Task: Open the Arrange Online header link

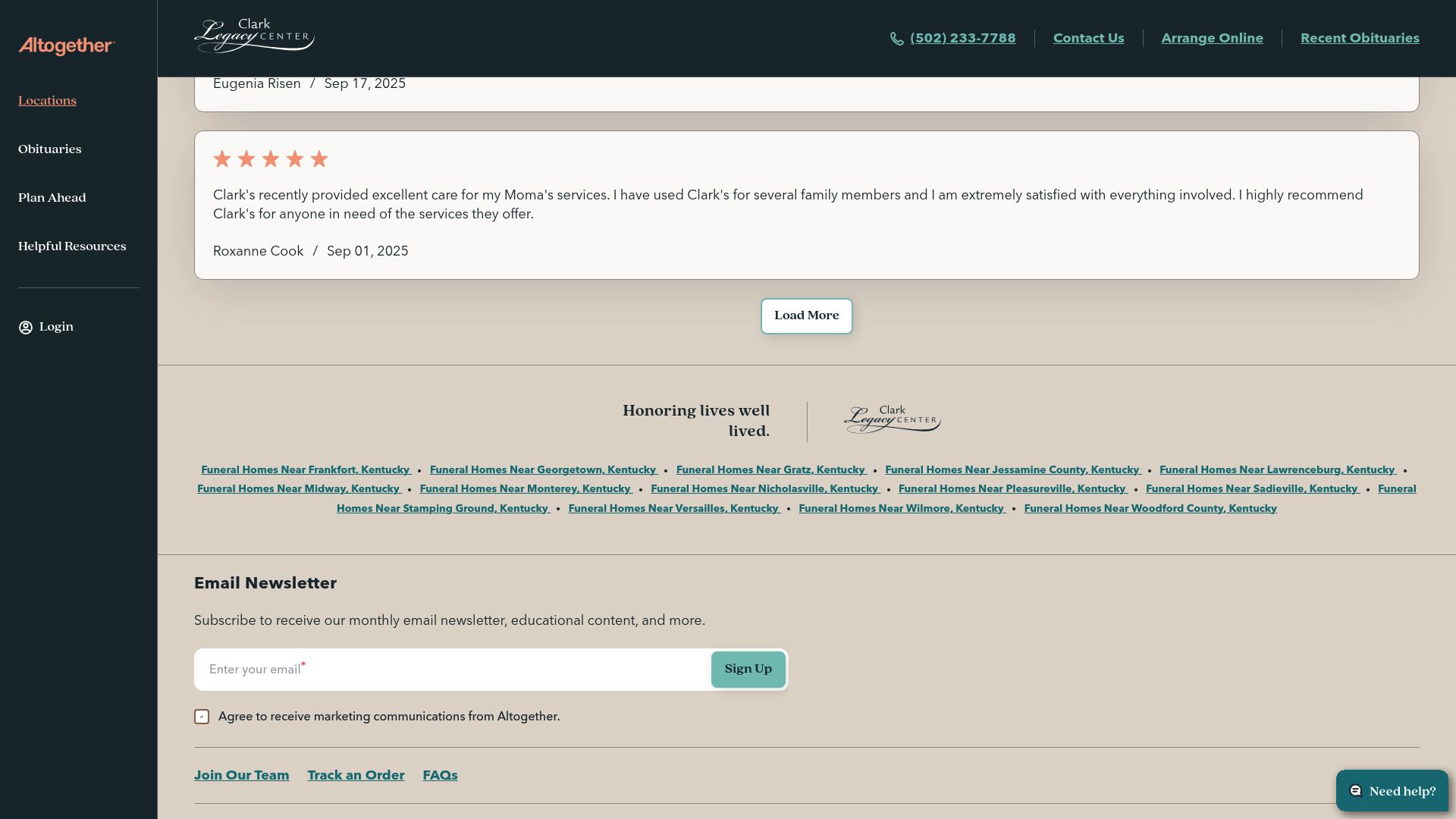Action: (x=1212, y=39)
